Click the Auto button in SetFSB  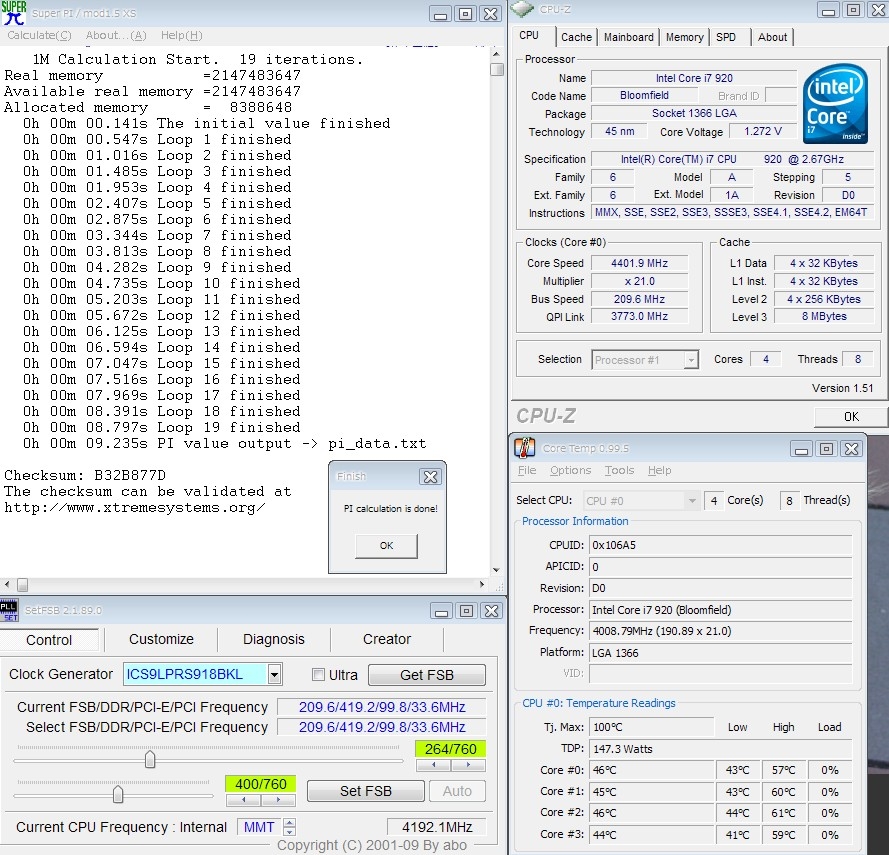click(457, 791)
